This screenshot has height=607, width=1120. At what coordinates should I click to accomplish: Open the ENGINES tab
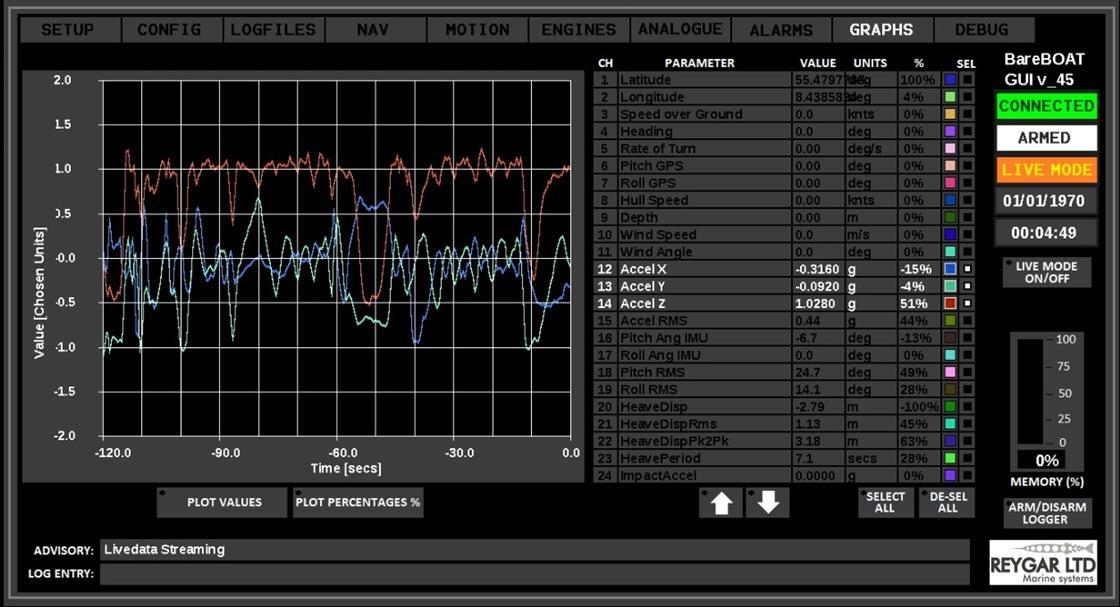(x=578, y=29)
